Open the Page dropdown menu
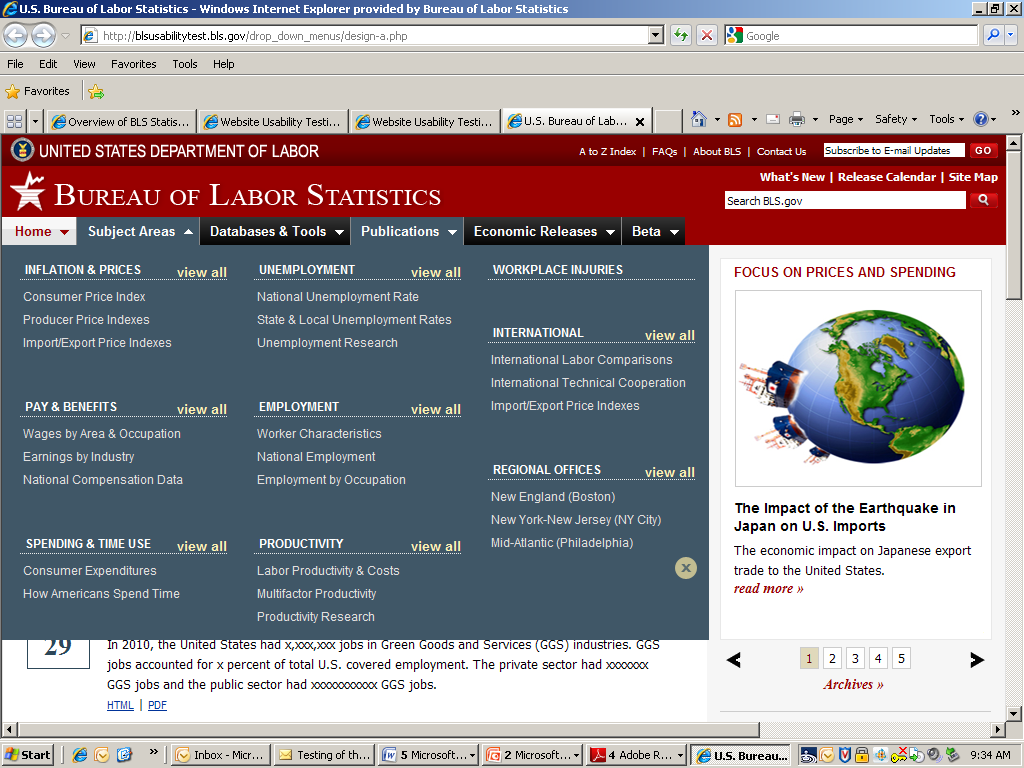 pyautogui.click(x=846, y=119)
